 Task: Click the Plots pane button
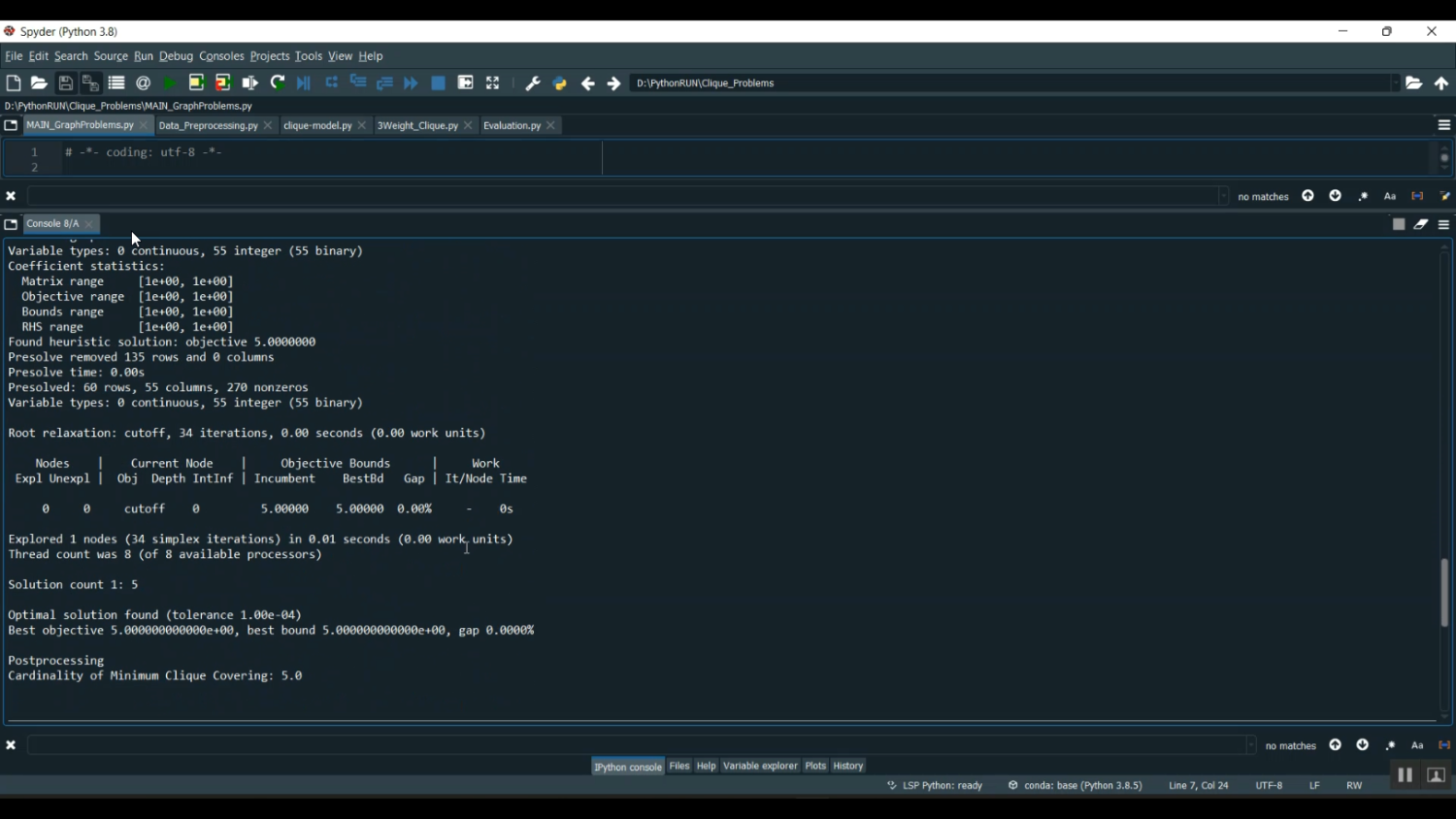point(815,767)
